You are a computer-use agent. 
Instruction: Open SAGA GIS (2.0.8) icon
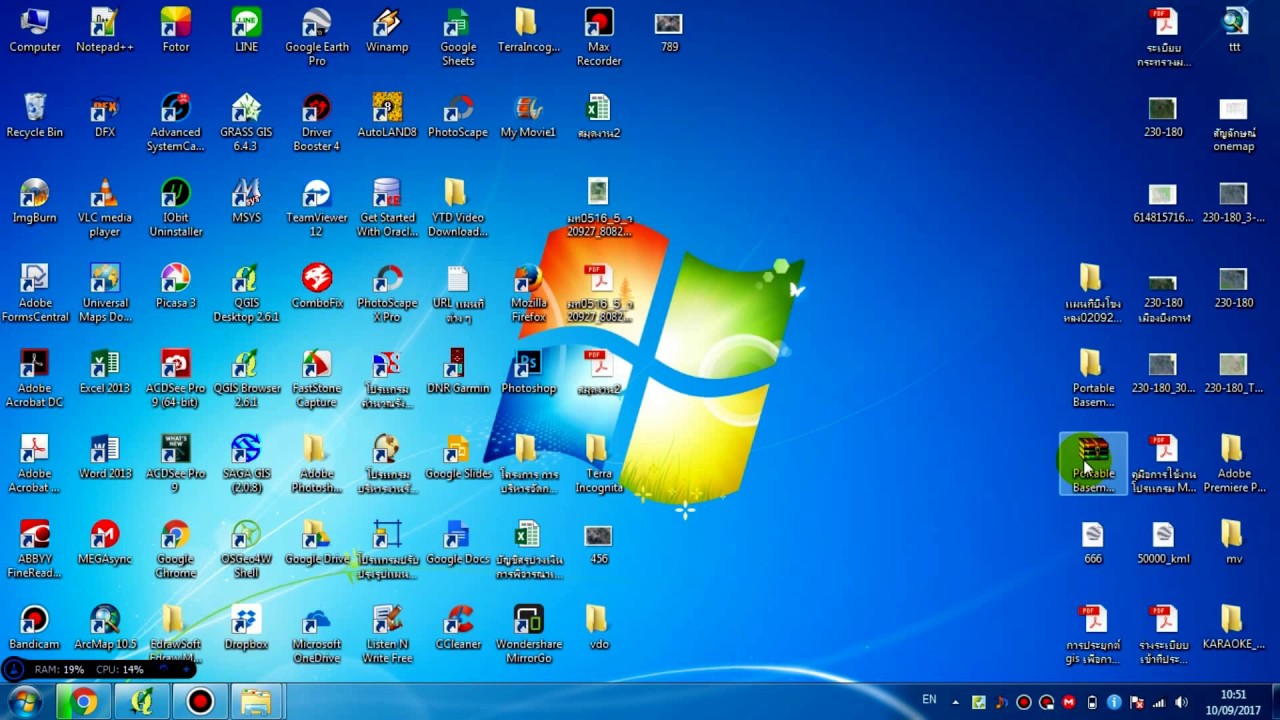pos(246,463)
